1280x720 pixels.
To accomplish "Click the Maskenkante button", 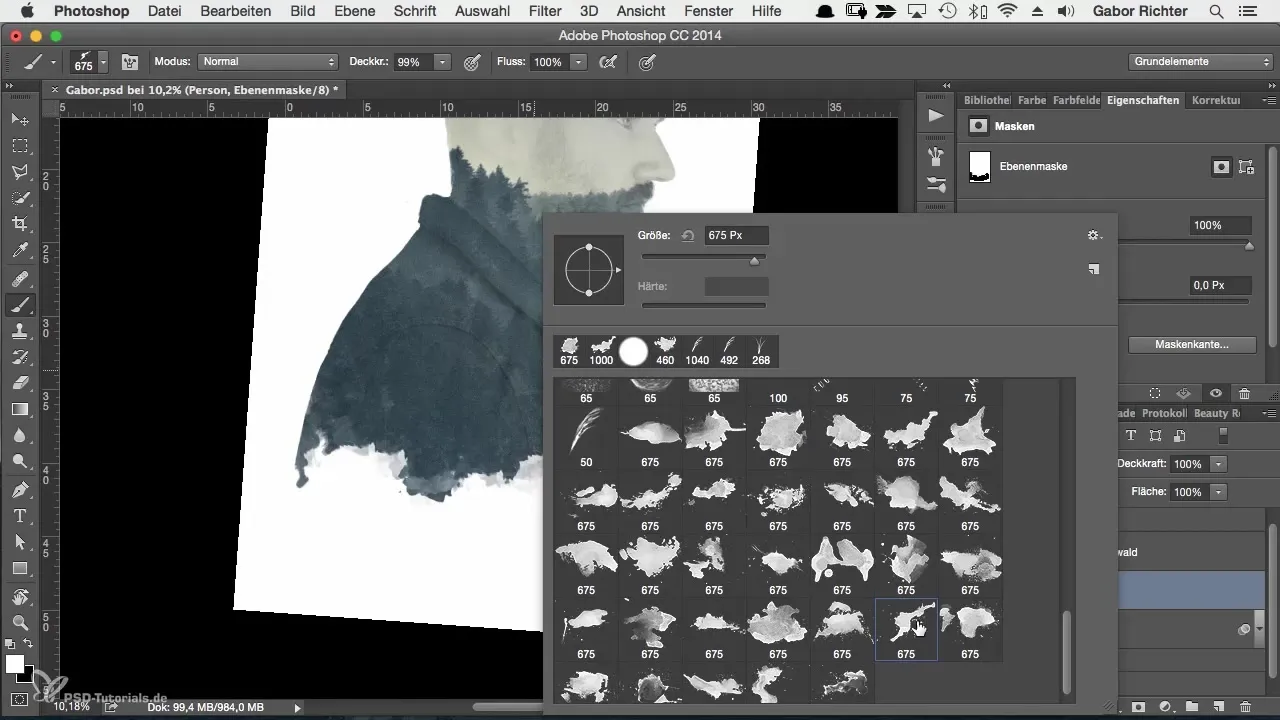I will click(1191, 345).
